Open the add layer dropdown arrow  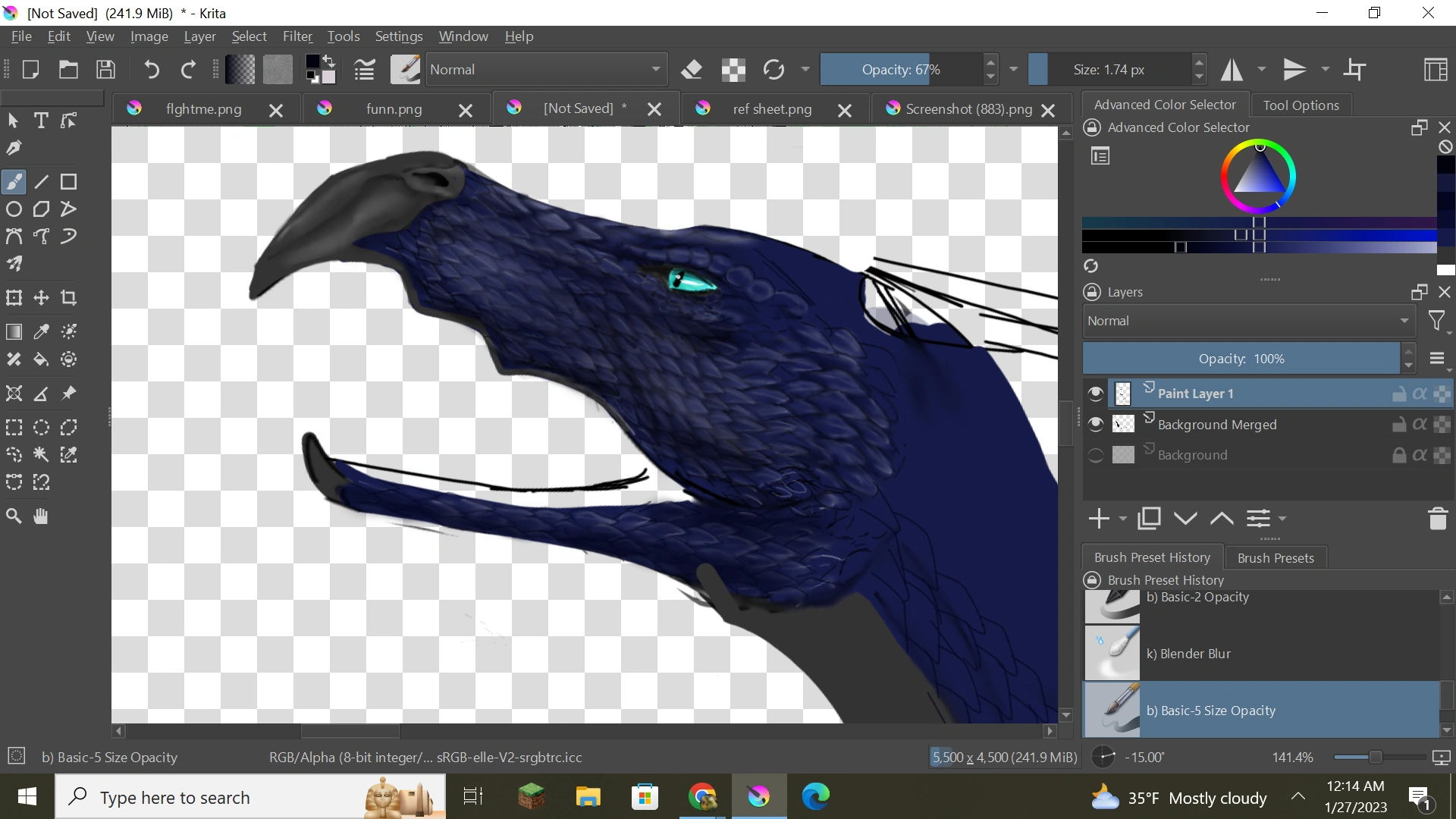1123,519
